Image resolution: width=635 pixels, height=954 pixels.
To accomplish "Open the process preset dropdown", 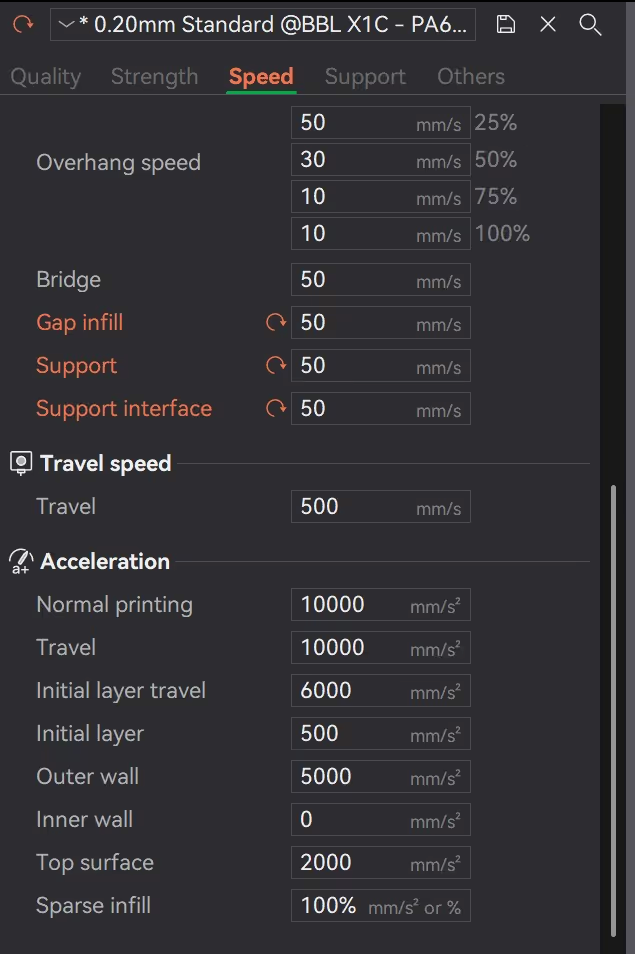I will [x=262, y=25].
